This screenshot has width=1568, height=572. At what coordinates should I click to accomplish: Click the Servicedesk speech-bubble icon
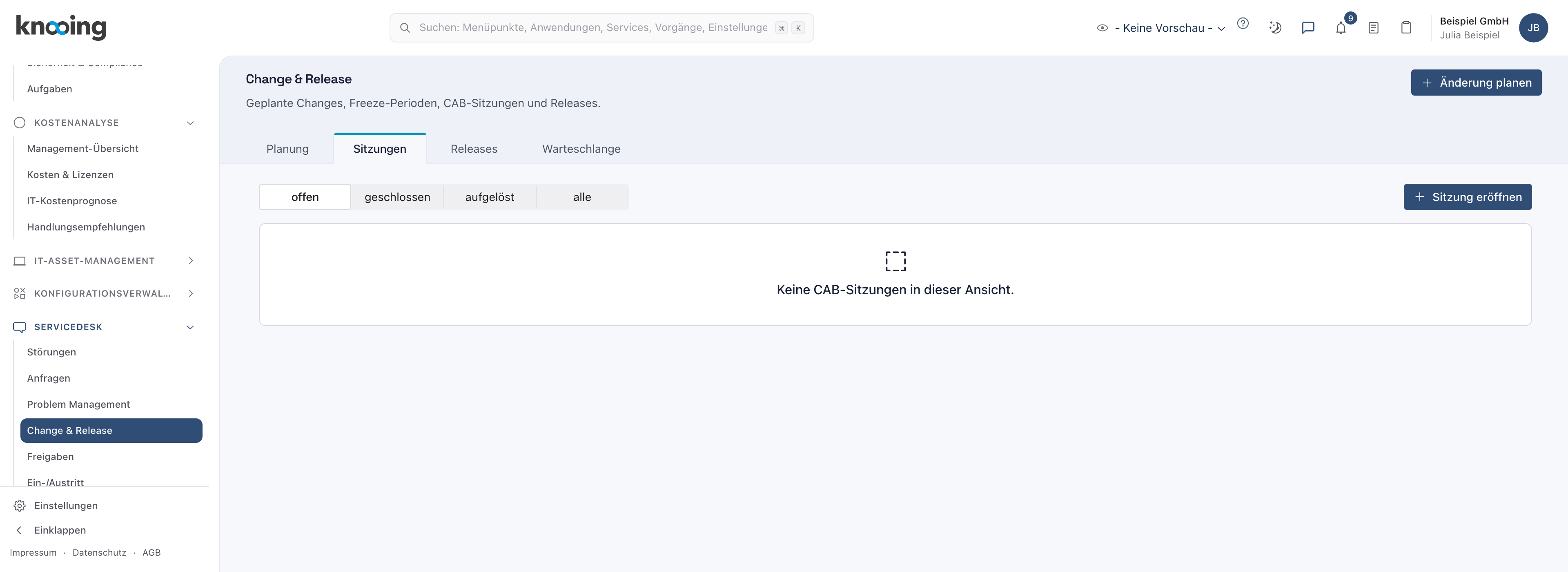click(20, 327)
